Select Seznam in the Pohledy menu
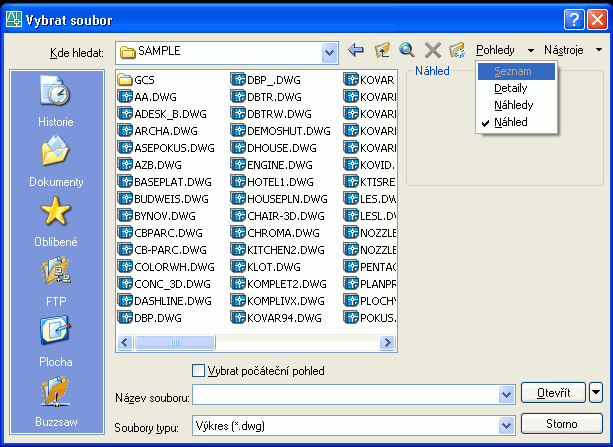Screen dimensions: 613x447 [x=512, y=71]
